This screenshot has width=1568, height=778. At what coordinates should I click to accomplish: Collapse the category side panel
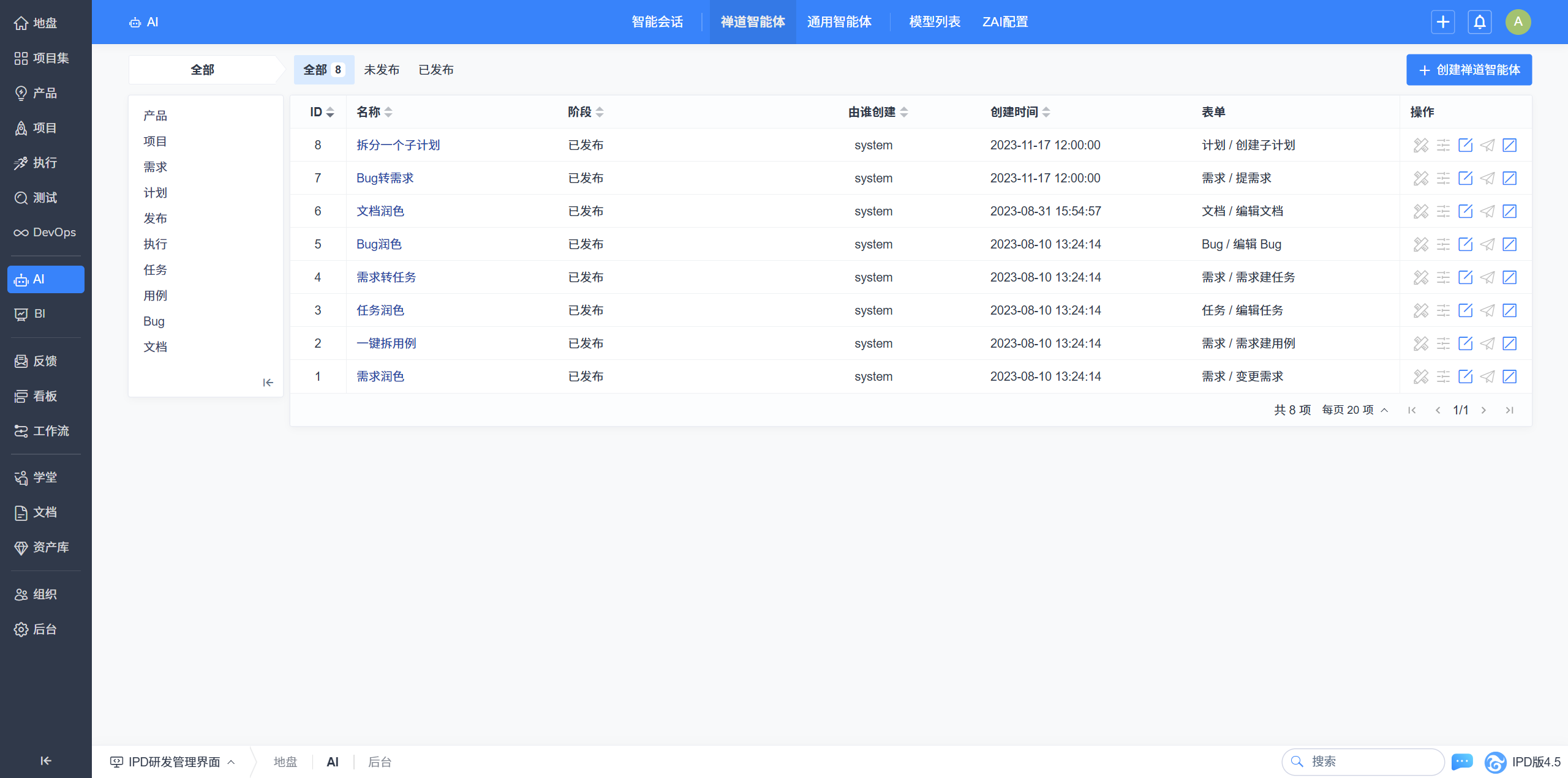coord(268,383)
